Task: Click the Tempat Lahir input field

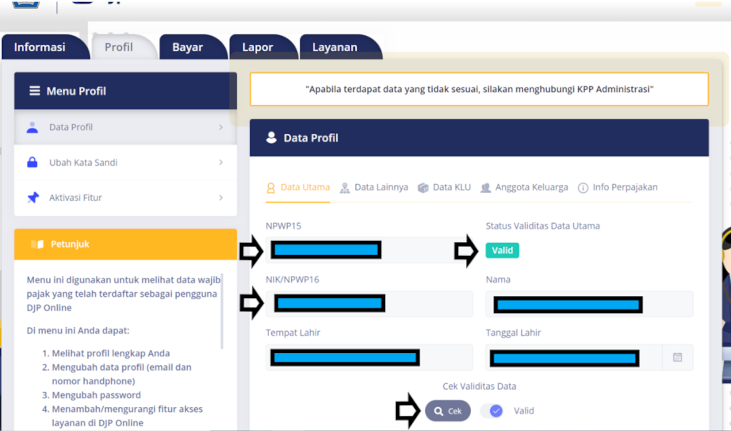Action: (369, 358)
